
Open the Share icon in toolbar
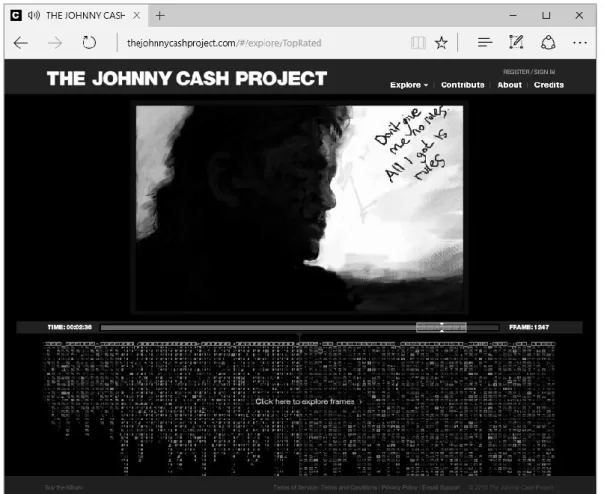click(548, 42)
